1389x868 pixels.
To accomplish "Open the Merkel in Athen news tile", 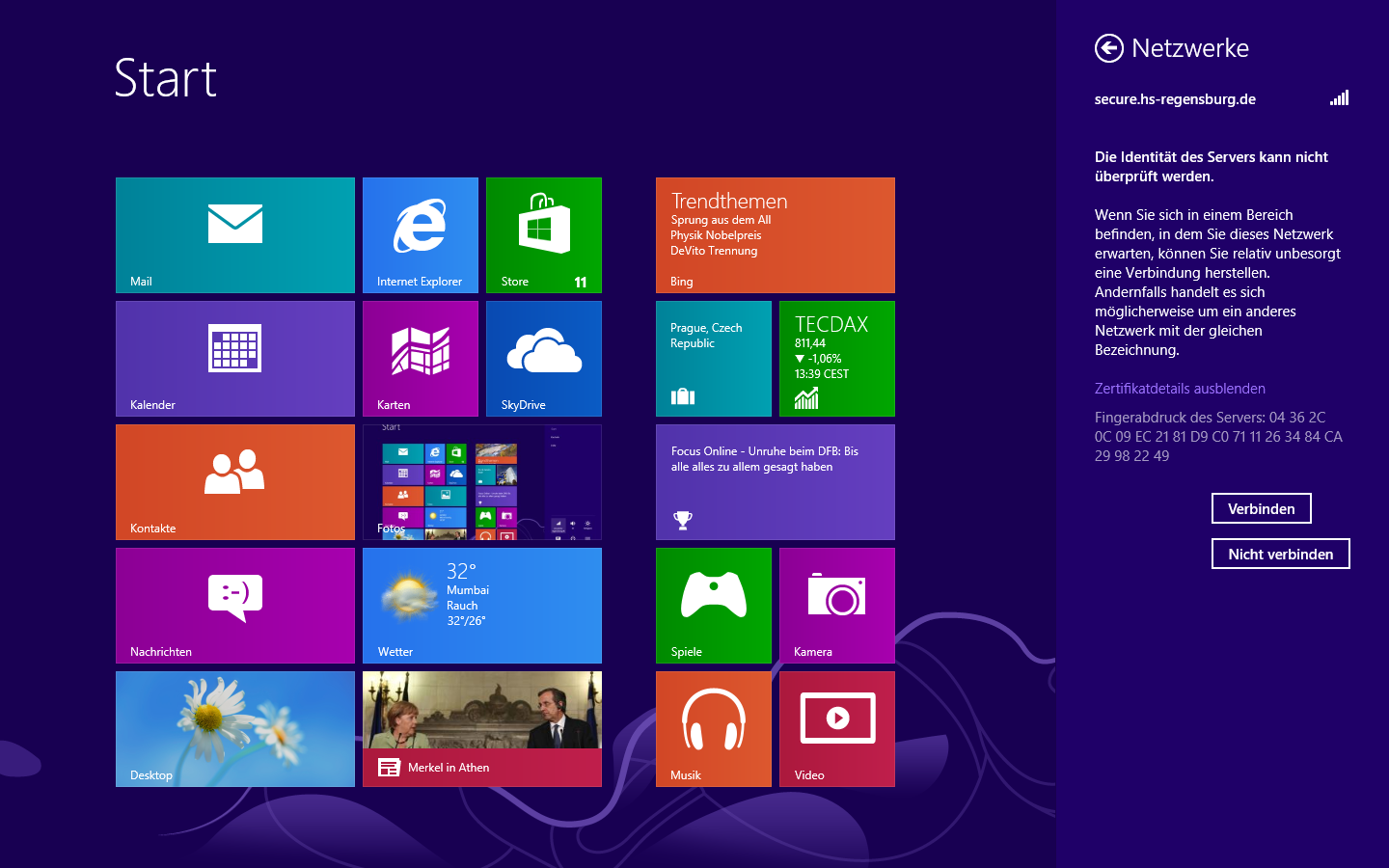I will [482, 729].
